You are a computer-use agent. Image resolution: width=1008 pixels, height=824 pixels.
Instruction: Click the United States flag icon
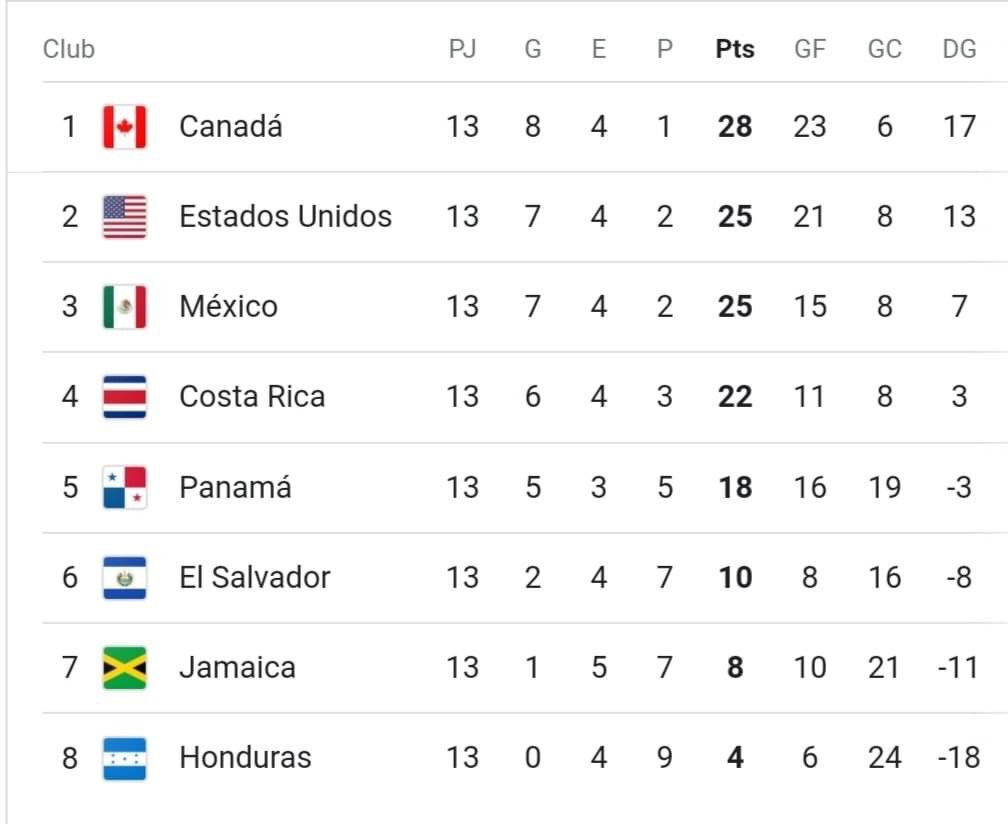click(x=125, y=217)
